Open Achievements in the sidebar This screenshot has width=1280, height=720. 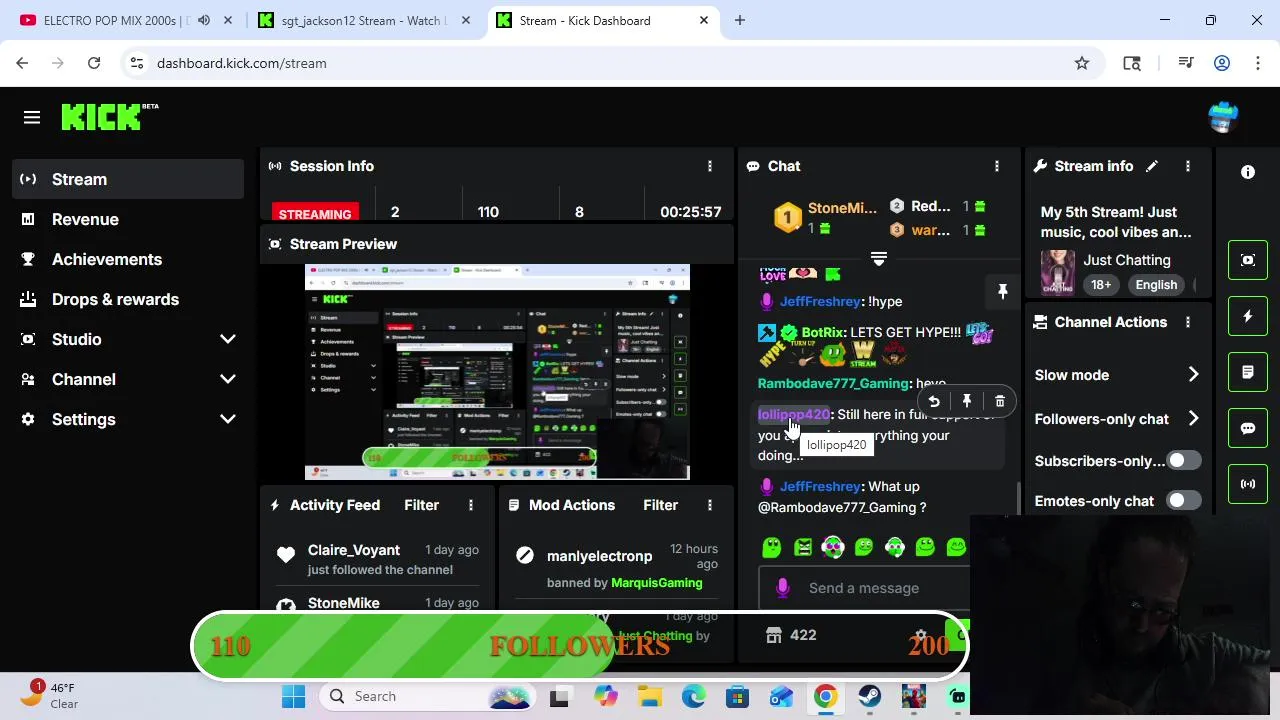pyautogui.click(x=128, y=259)
